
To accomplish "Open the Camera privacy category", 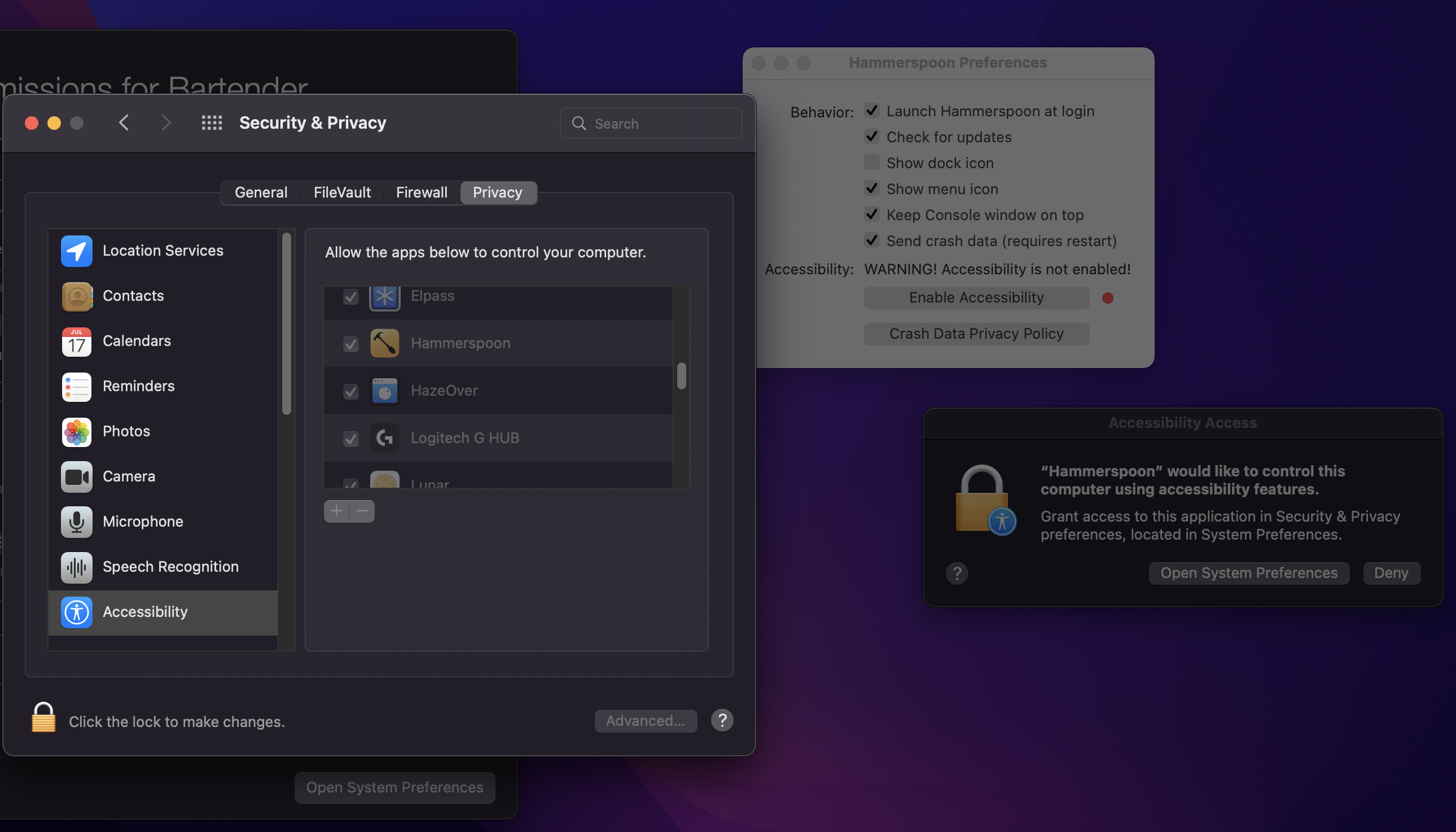I will [129, 476].
